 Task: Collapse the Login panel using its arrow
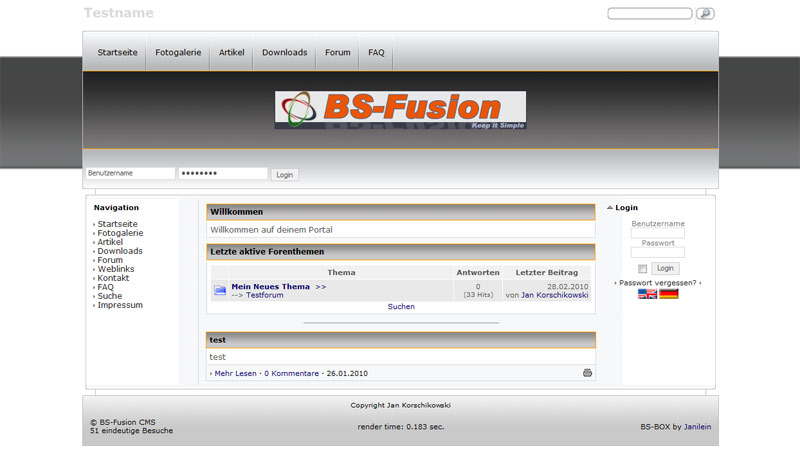(610, 208)
